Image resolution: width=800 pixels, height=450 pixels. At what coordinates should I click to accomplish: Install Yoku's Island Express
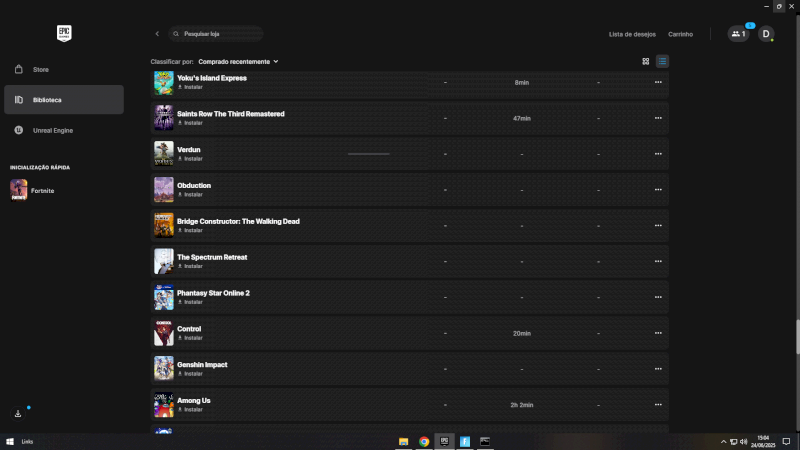(190, 87)
